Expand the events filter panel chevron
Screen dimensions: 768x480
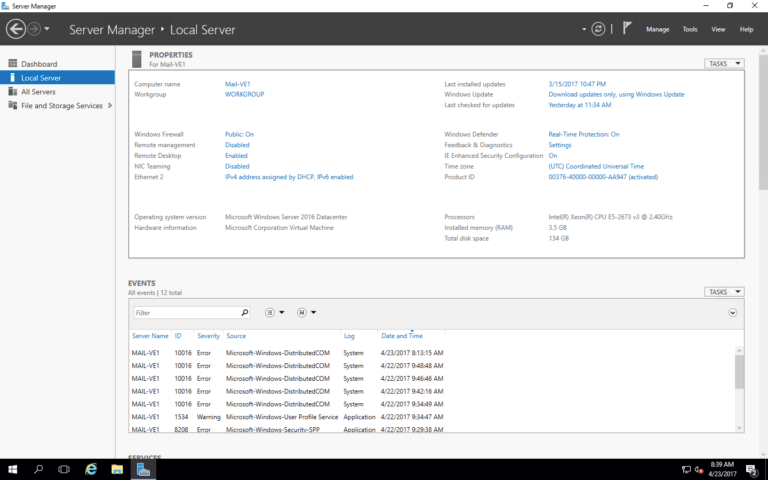pyautogui.click(x=732, y=312)
